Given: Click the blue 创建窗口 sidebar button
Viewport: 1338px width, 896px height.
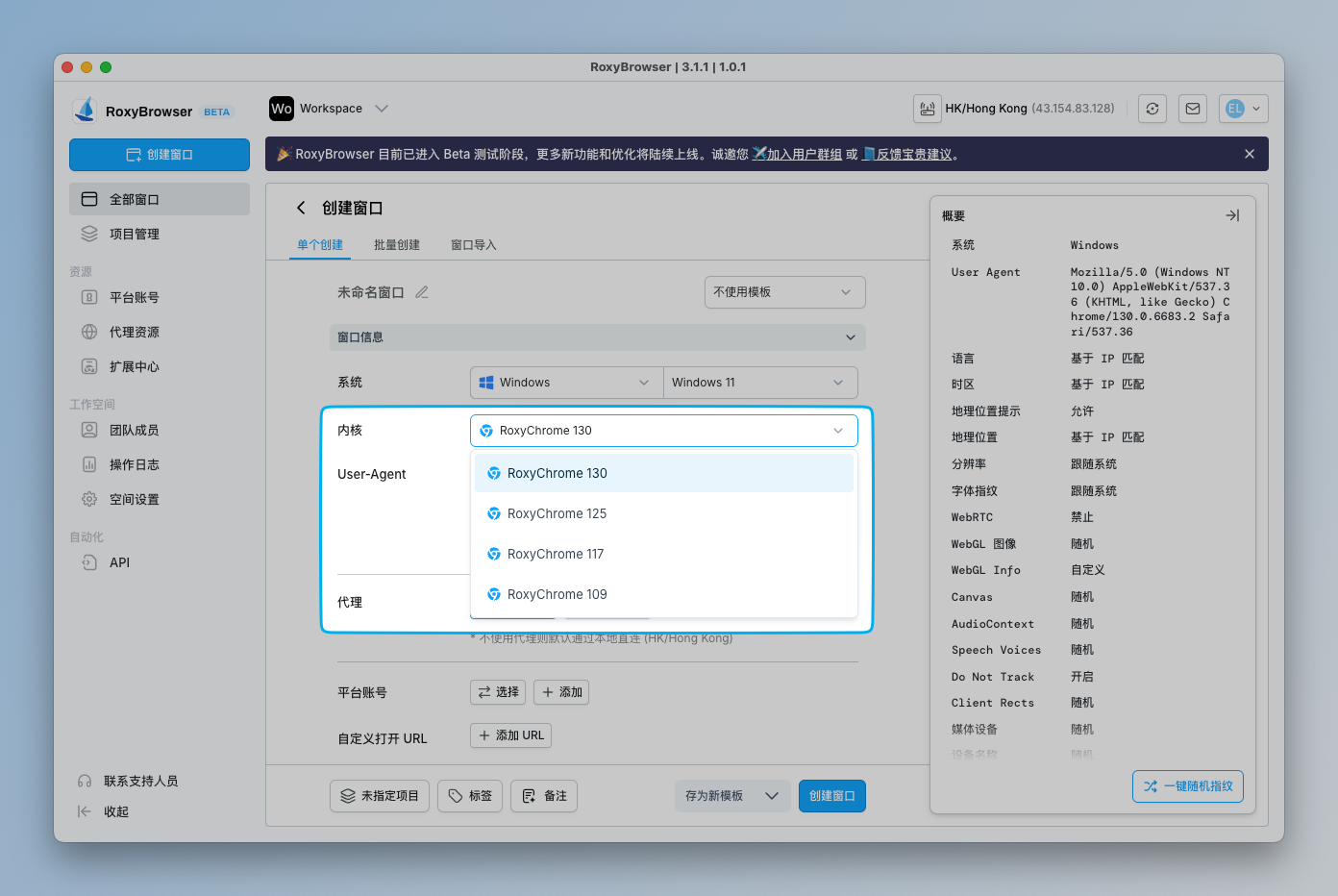Looking at the screenshot, I should click(x=160, y=155).
